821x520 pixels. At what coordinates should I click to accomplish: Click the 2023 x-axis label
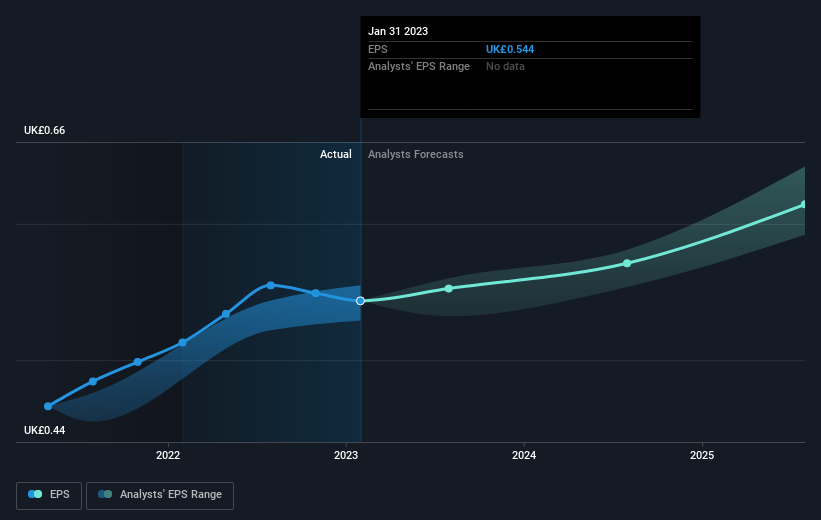coord(346,455)
